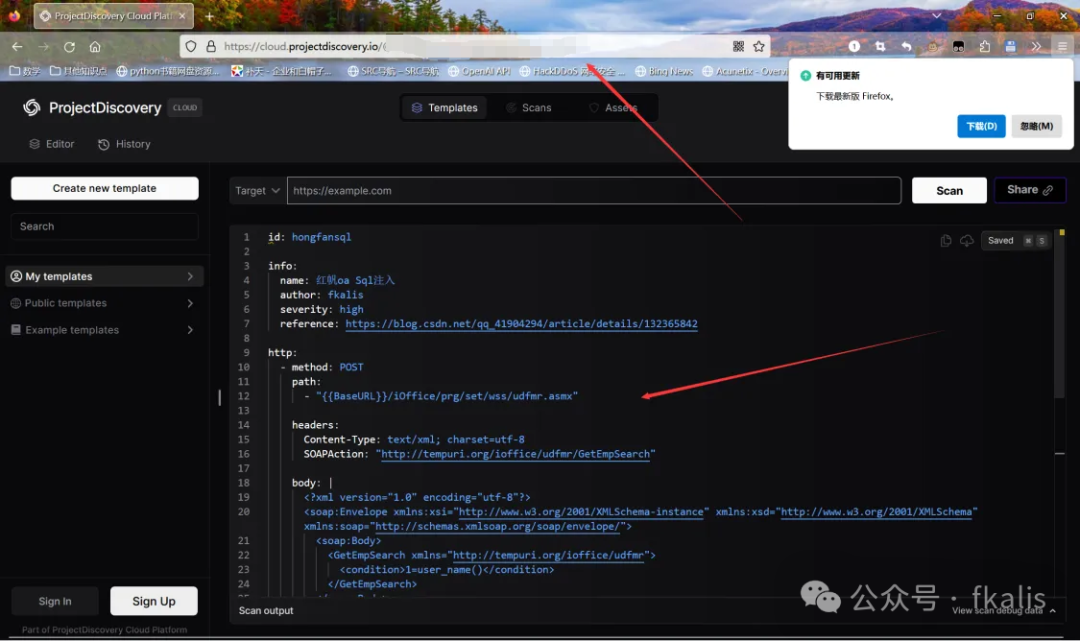Viewport: 1080px width, 641px height.
Task: Click the Scan button
Action: point(949,191)
